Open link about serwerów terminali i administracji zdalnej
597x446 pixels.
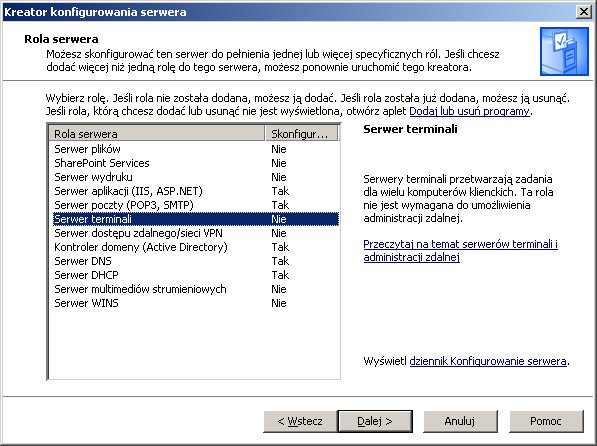pos(460,250)
